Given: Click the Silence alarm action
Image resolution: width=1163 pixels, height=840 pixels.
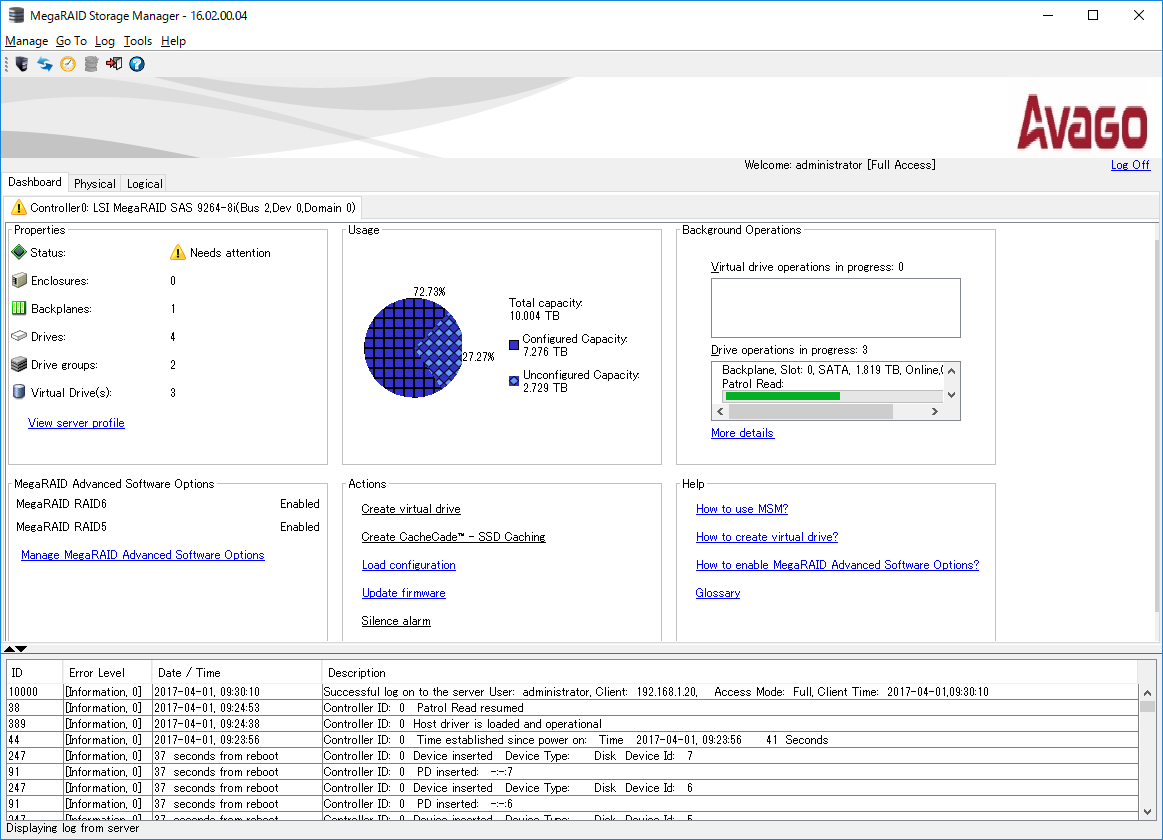Looking at the screenshot, I should [x=396, y=621].
